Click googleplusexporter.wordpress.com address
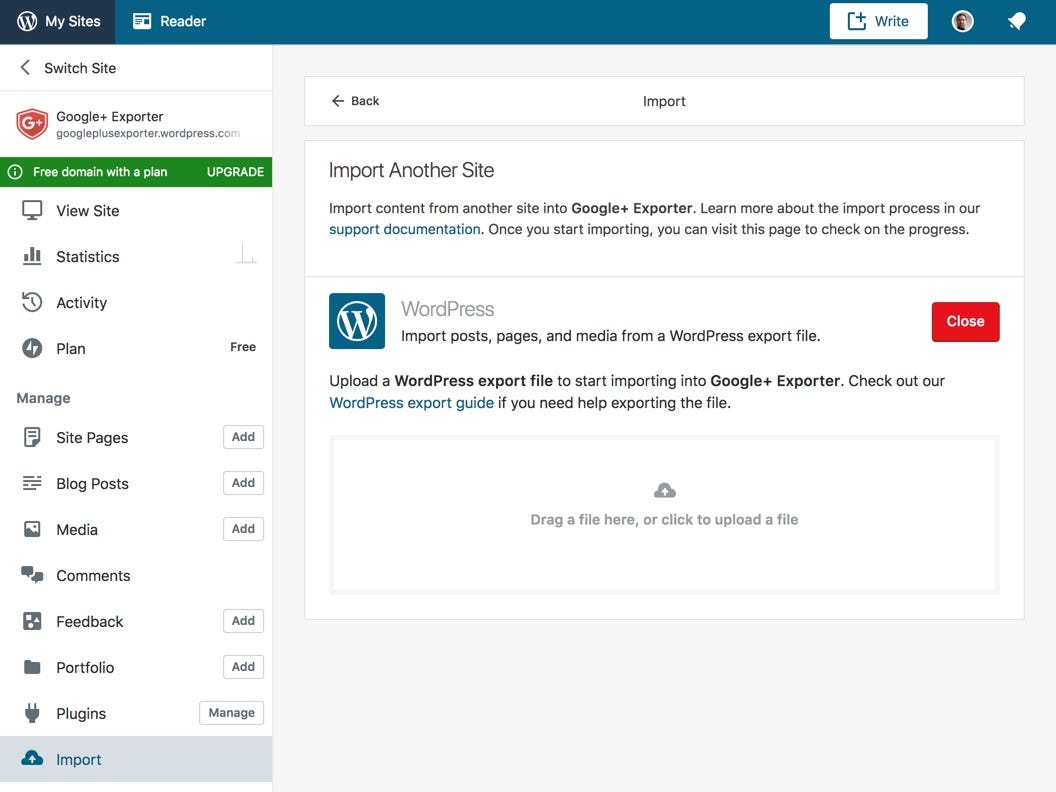 (x=147, y=133)
